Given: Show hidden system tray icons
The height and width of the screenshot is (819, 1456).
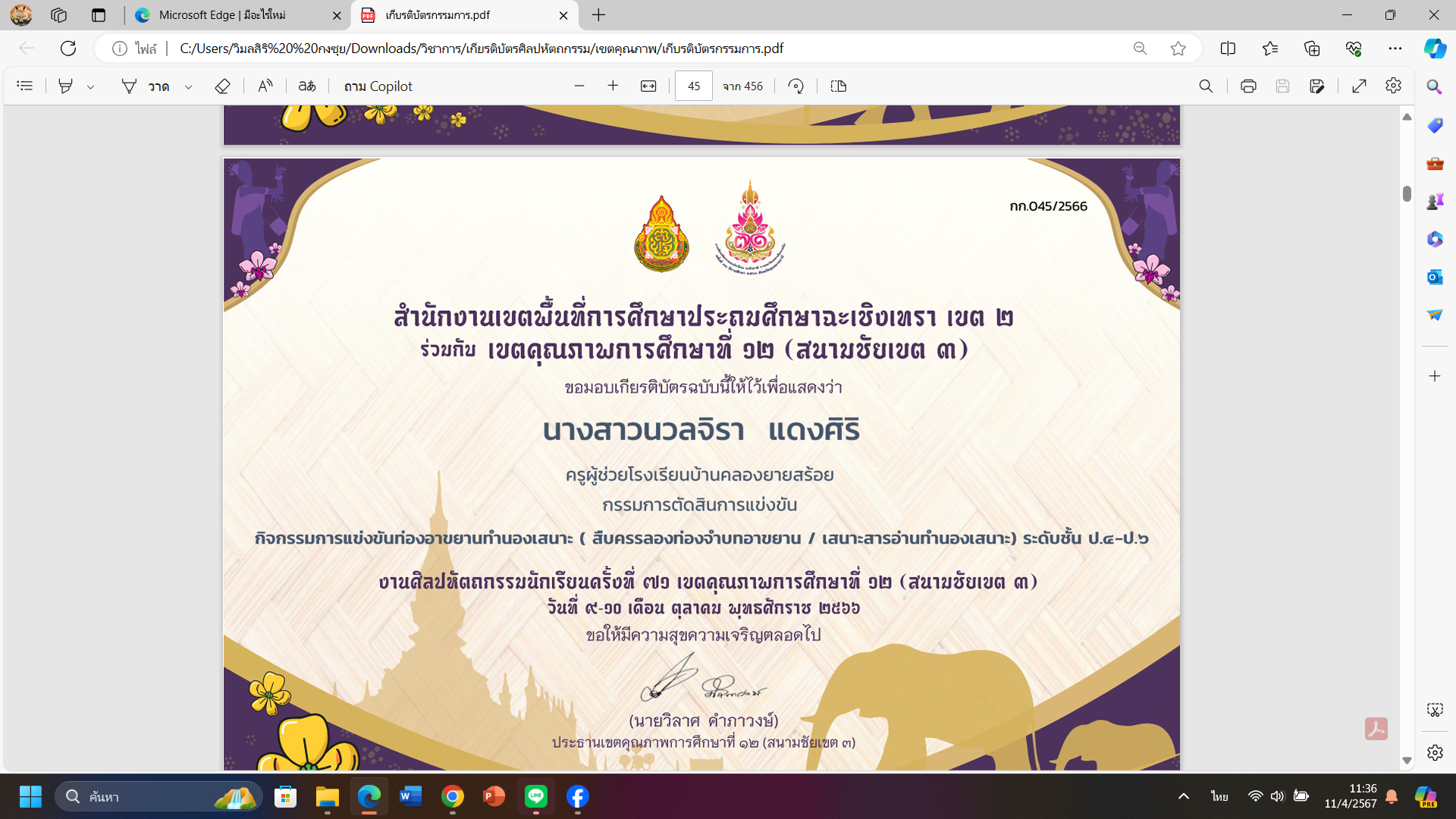Looking at the screenshot, I should pyautogui.click(x=1183, y=796).
